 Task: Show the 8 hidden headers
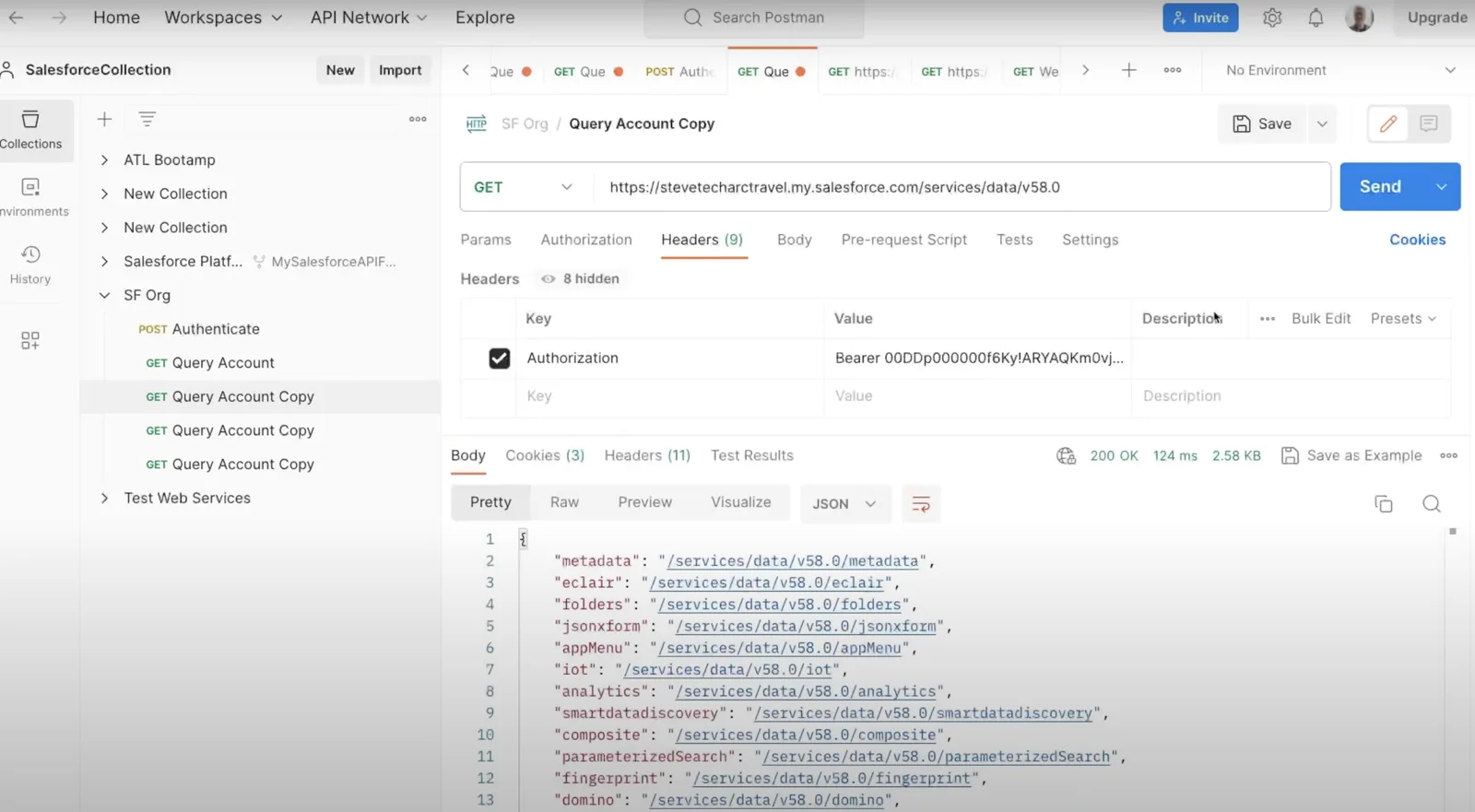point(581,278)
